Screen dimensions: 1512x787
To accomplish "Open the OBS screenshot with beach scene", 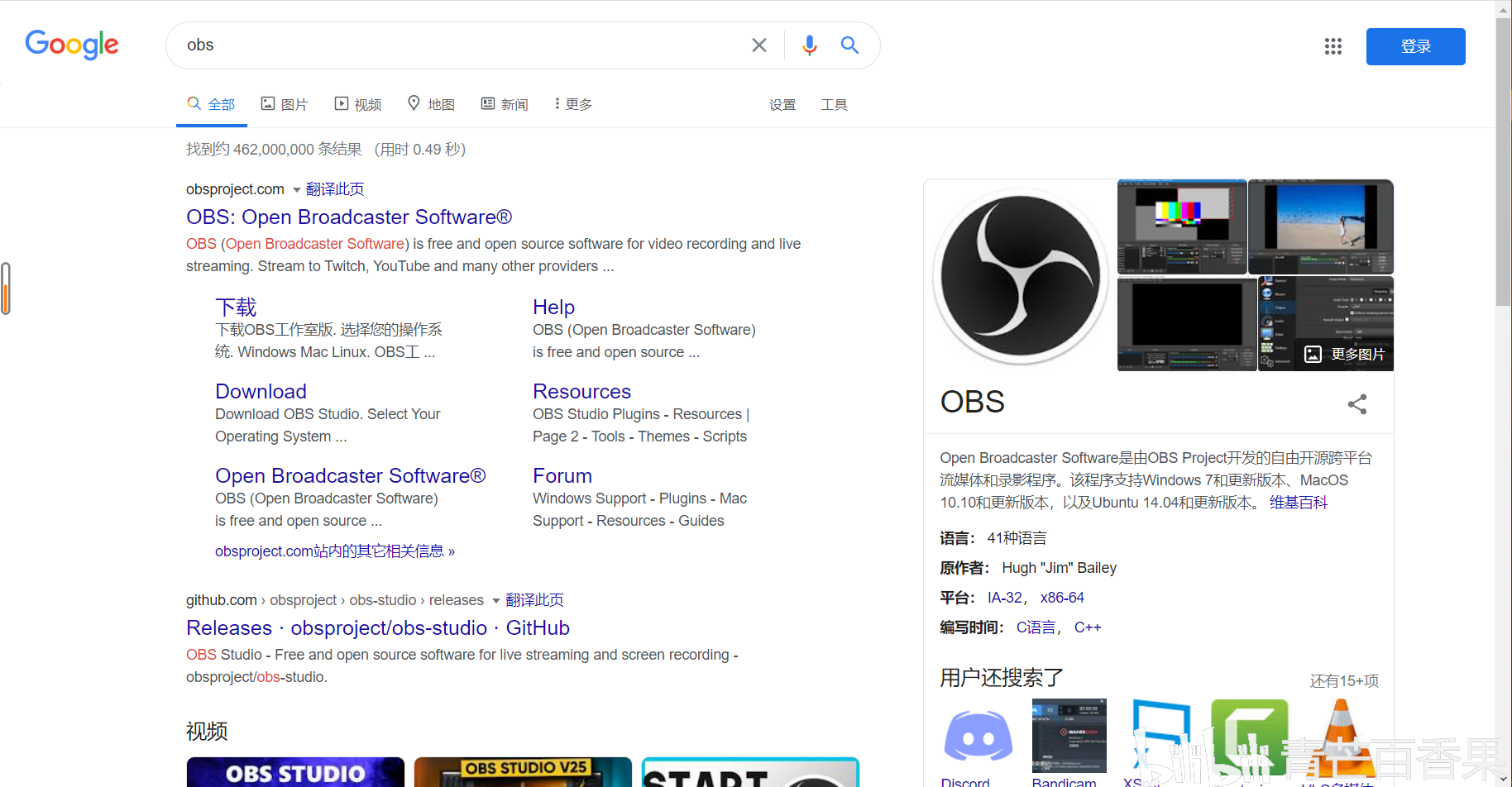I will 1321,227.
